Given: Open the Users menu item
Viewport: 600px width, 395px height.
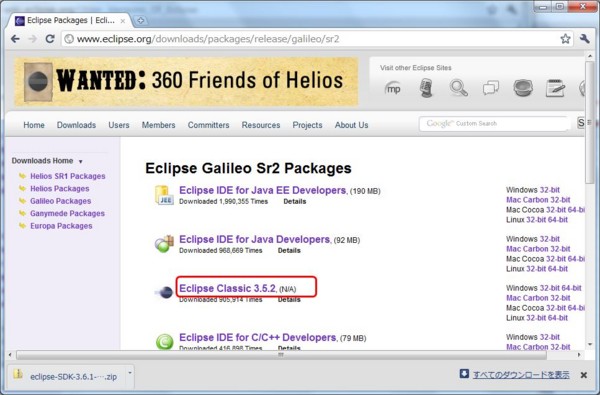Looking at the screenshot, I should (119, 125).
